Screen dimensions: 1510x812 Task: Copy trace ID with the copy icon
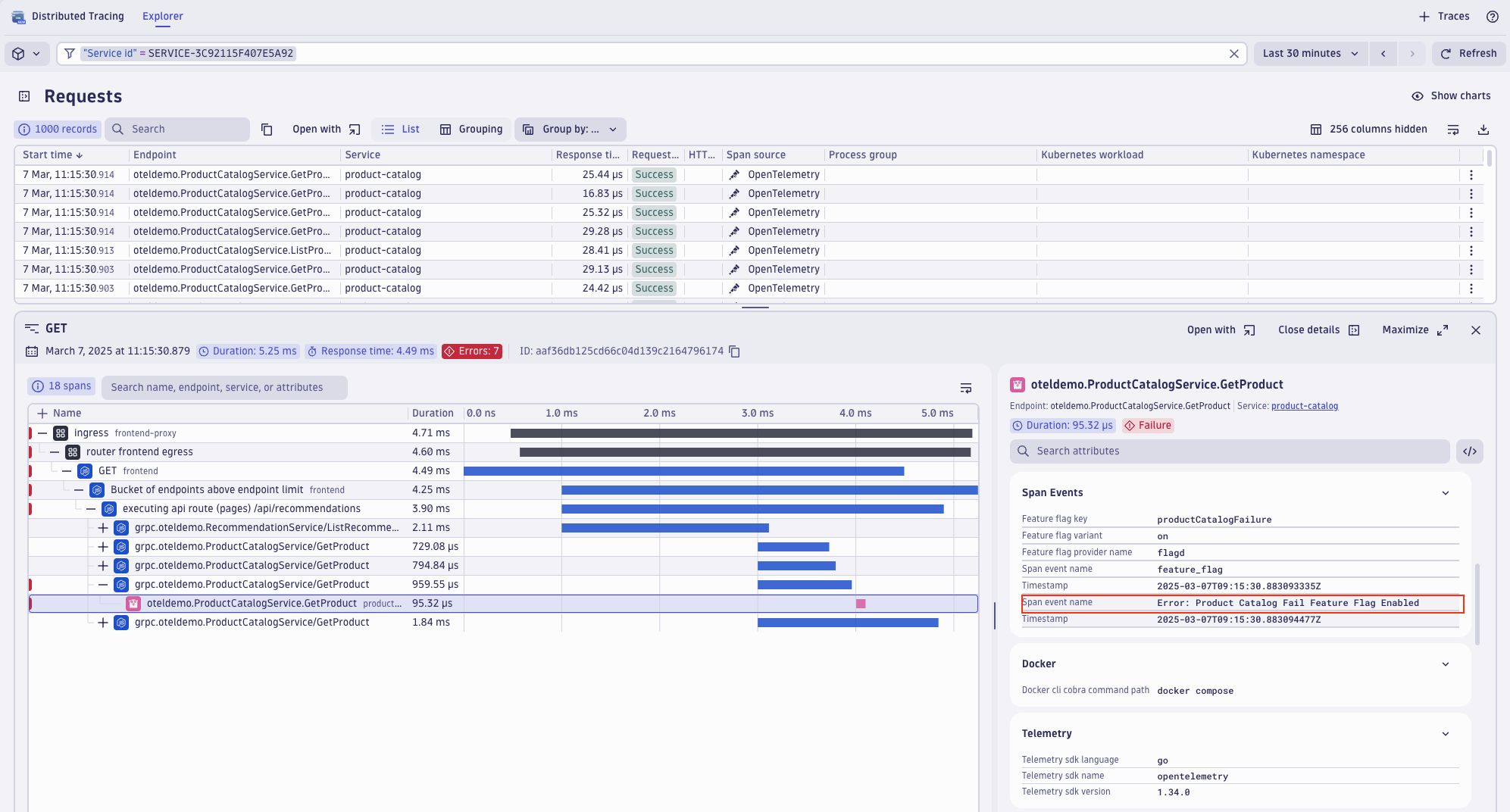point(733,351)
